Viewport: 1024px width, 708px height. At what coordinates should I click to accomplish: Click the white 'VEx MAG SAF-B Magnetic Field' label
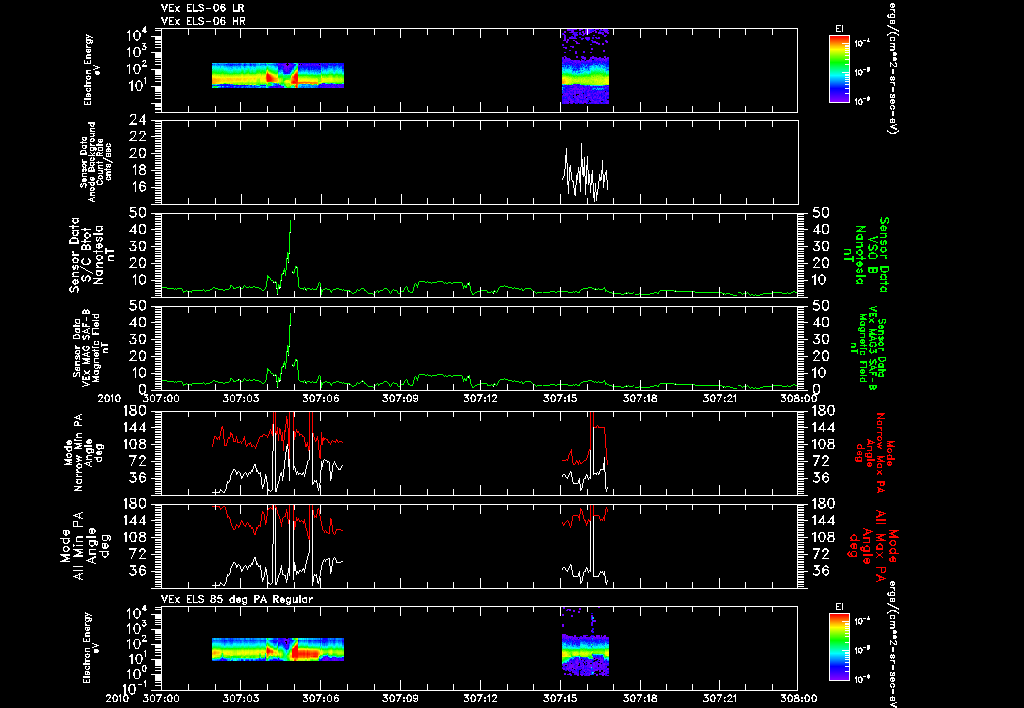pos(91,346)
